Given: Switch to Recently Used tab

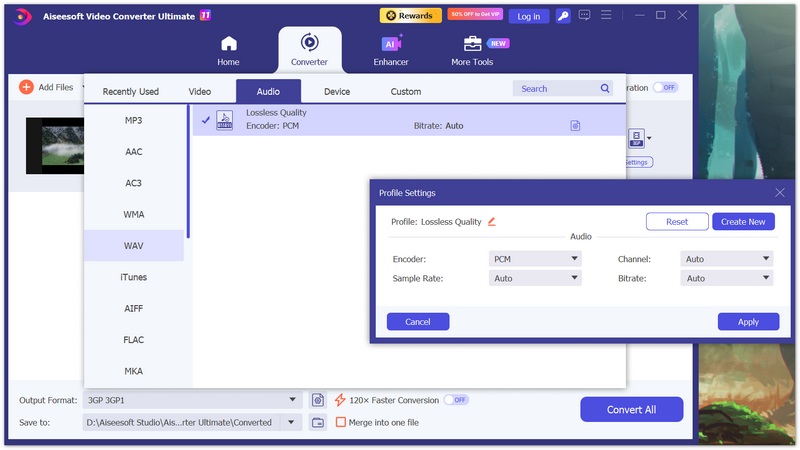Looking at the screenshot, I should pyautogui.click(x=131, y=92).
